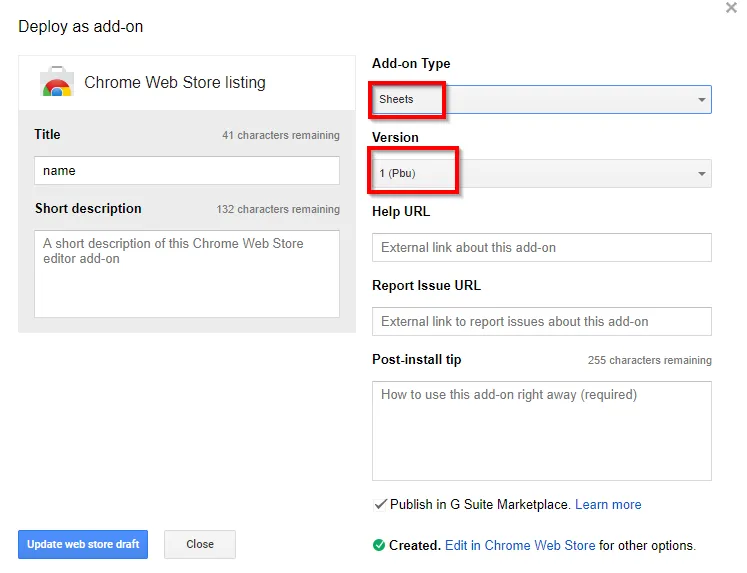Click the Add-on Type dropdown arrow
747x573 pixels.
(702, 100)
